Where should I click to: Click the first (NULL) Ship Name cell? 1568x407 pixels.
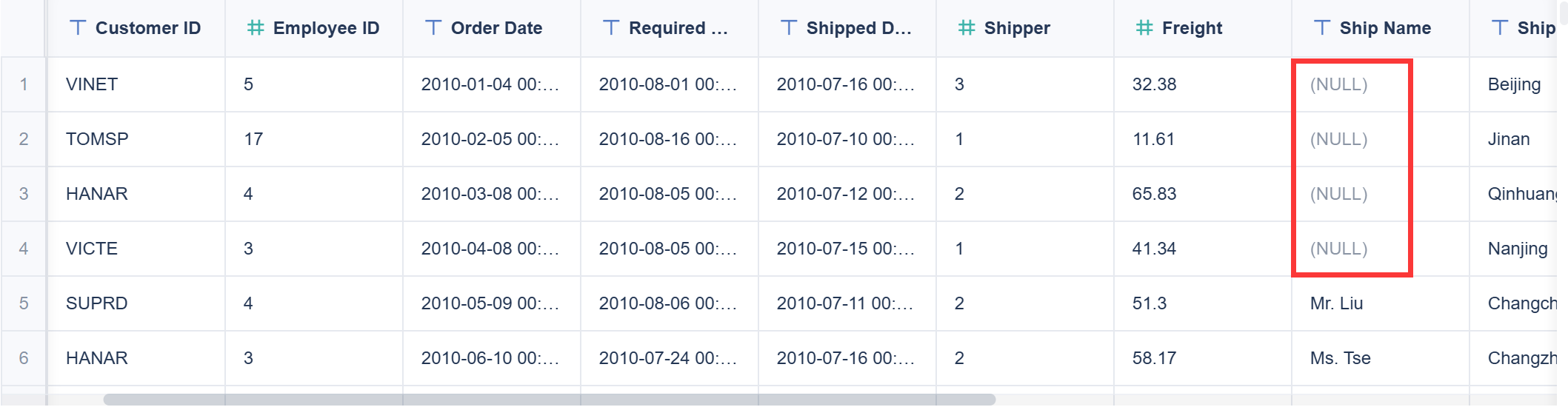[1338, 84]
